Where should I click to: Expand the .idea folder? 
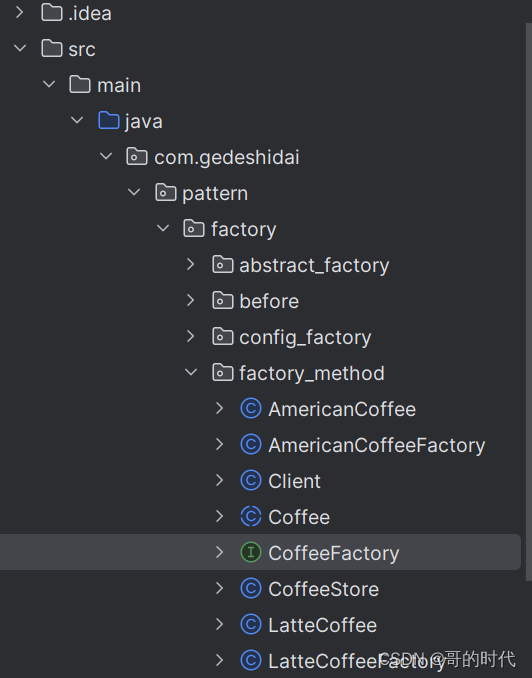point(19,13)
